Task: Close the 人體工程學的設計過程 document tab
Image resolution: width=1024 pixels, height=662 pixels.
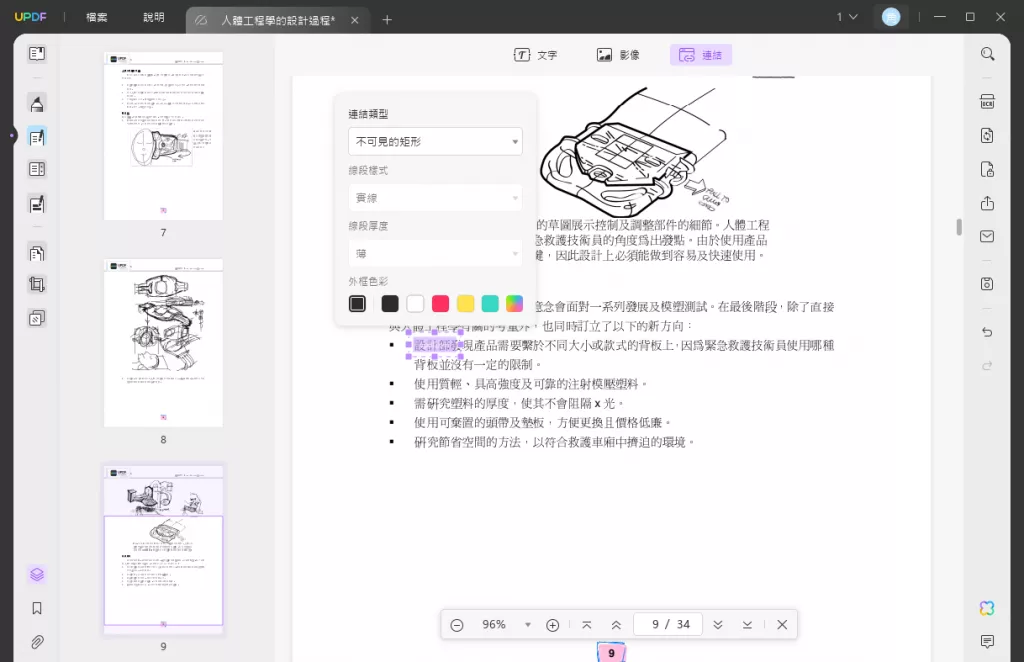Action: tap(355, 20)
